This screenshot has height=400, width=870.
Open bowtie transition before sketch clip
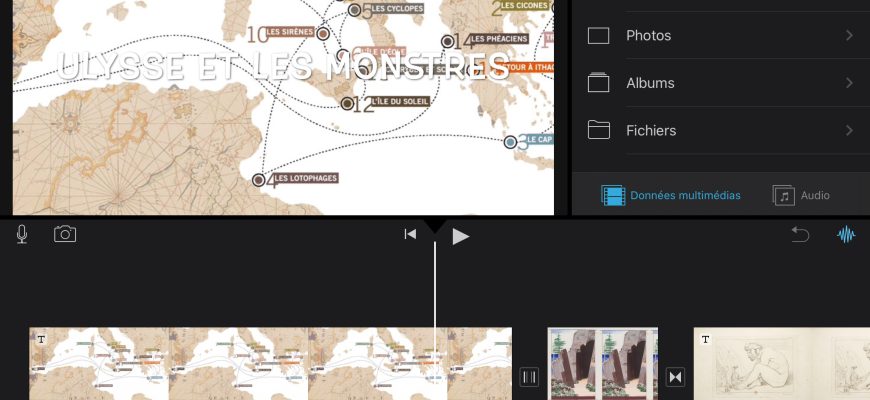(675, 377)
